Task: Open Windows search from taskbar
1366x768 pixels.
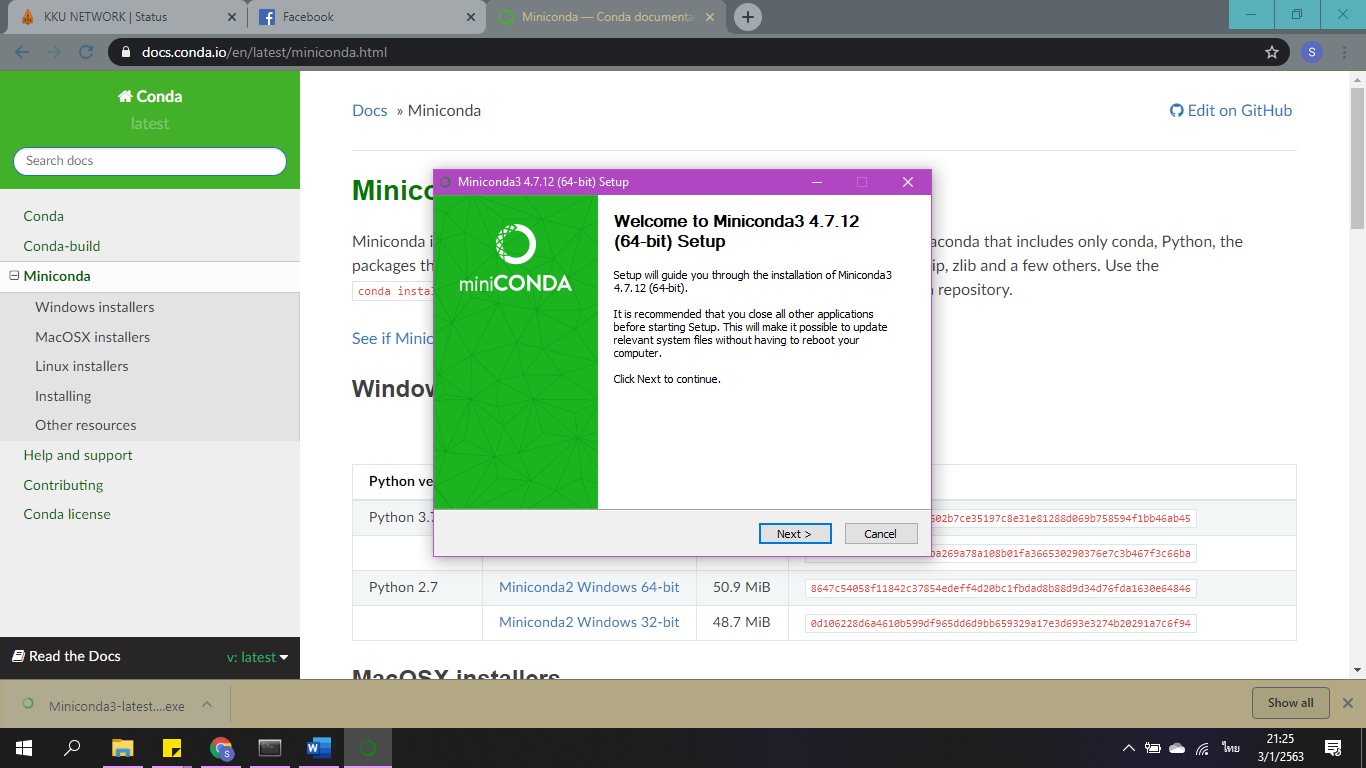Action: (72, 747)
